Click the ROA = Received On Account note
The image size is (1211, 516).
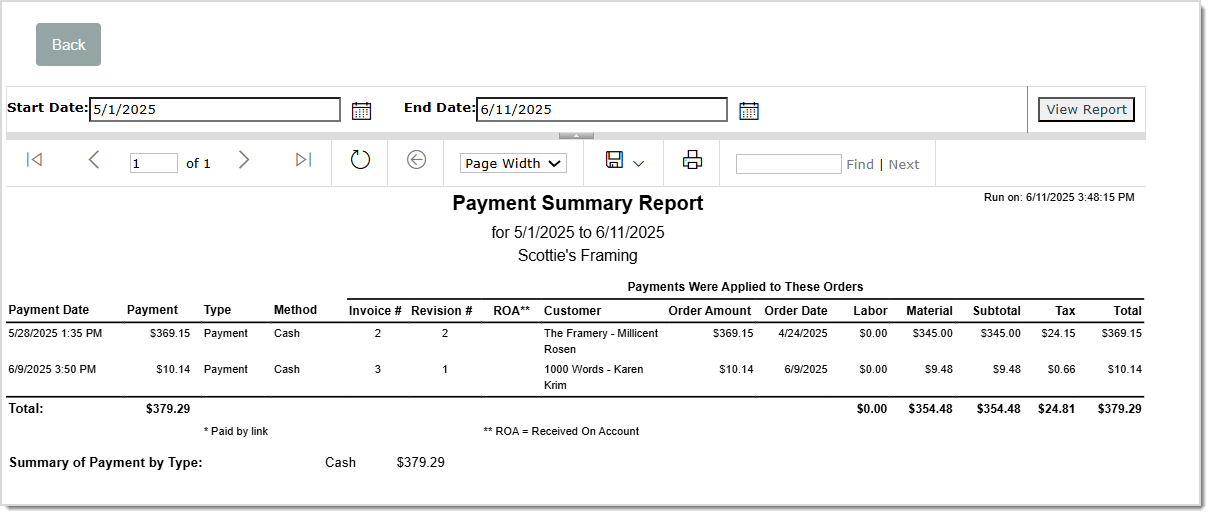coord(561,431)
